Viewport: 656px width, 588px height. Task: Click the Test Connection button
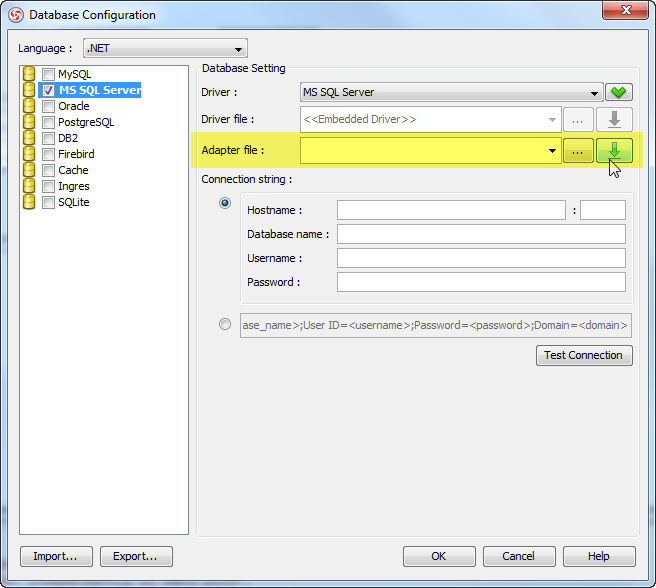584,355
